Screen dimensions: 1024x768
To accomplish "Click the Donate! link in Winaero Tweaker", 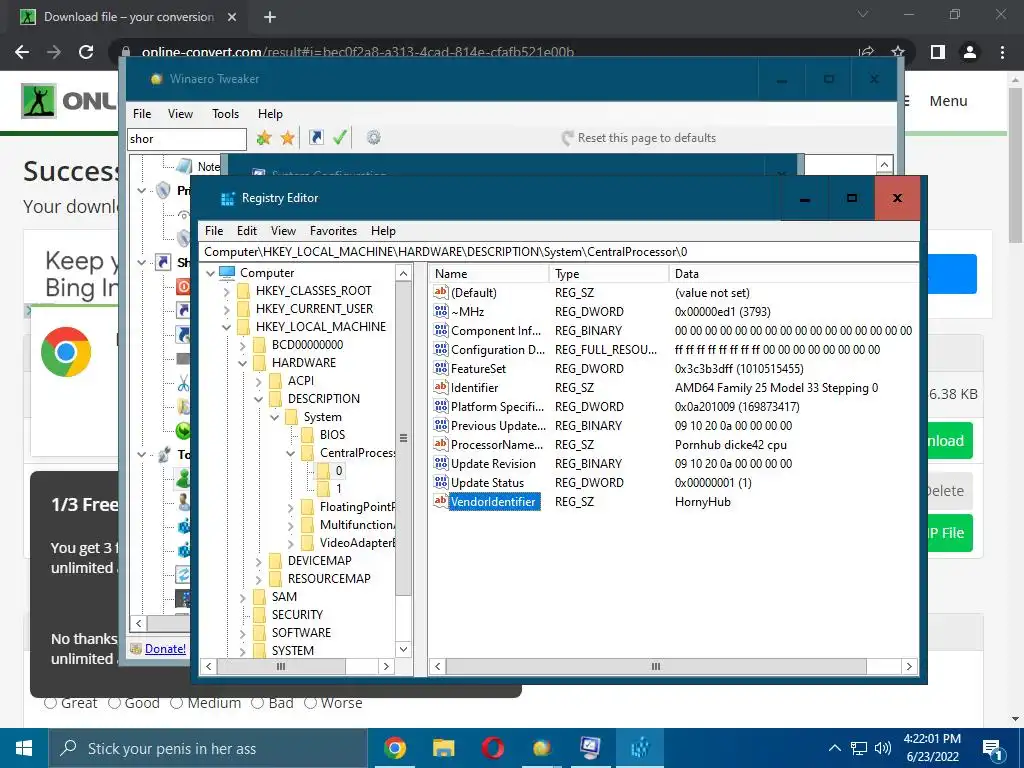I will (165, 648).
